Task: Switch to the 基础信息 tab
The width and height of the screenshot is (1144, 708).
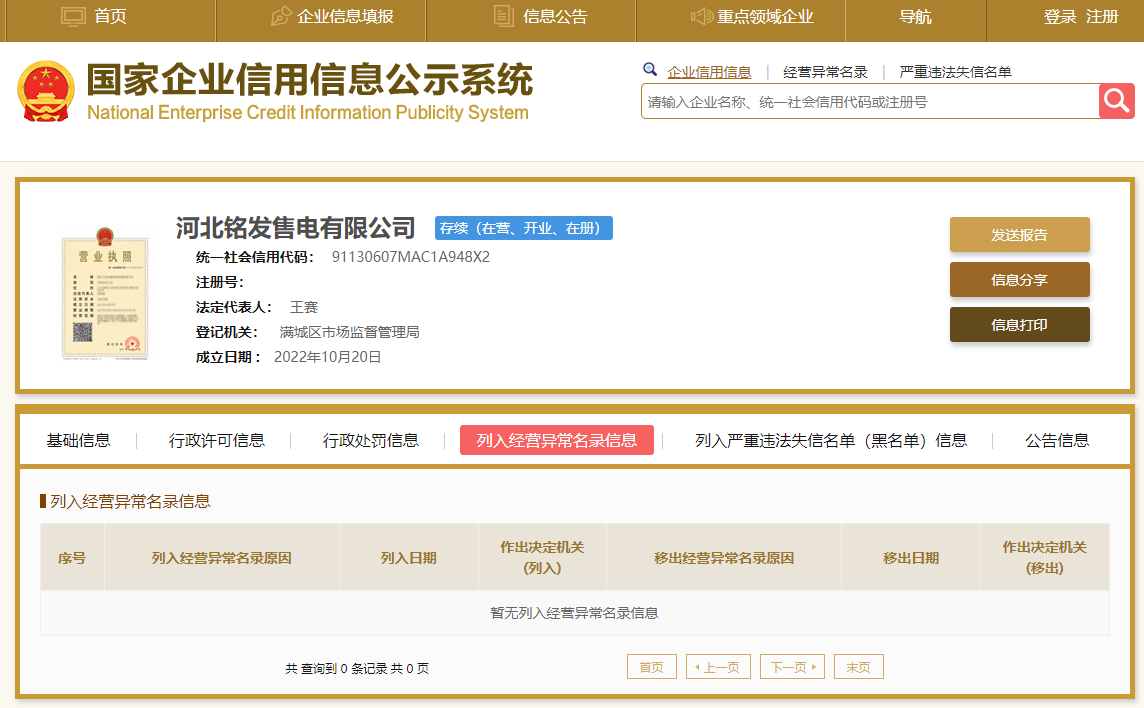Action: [x=79, y=440]
